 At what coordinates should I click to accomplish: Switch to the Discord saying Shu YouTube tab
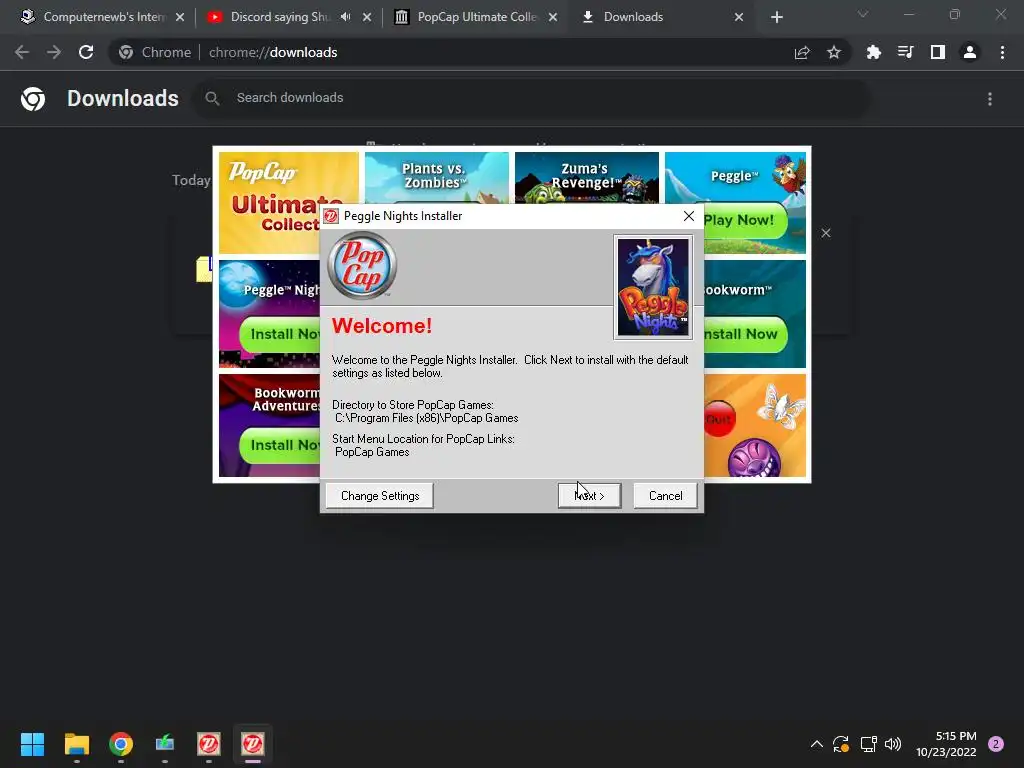pos(280,17)
